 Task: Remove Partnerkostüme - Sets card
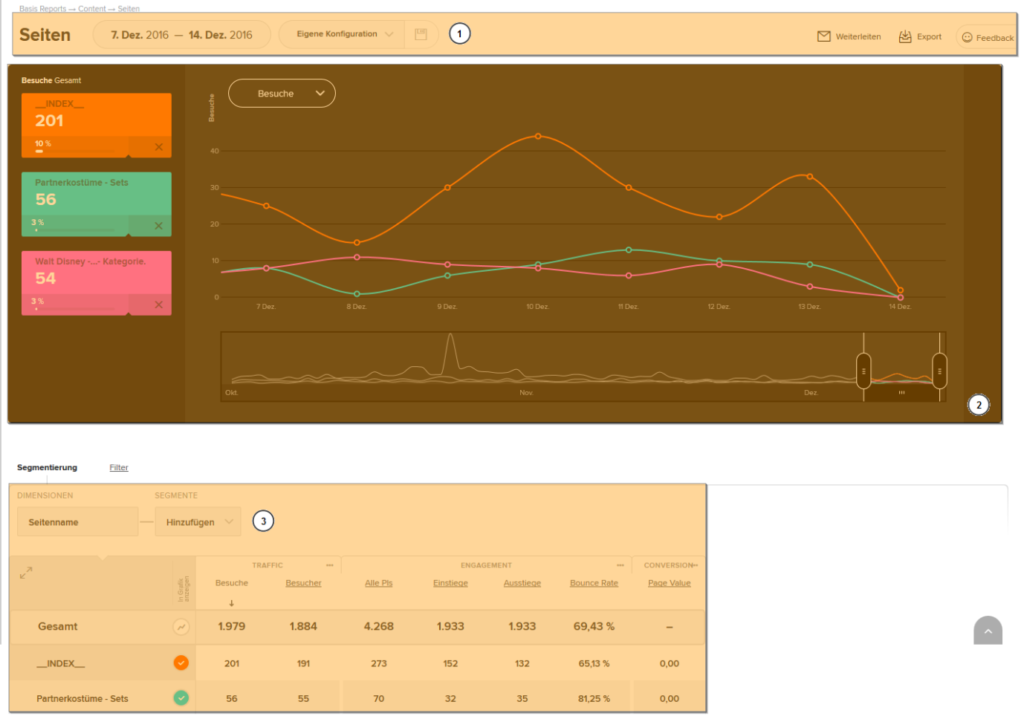(159, 226)
